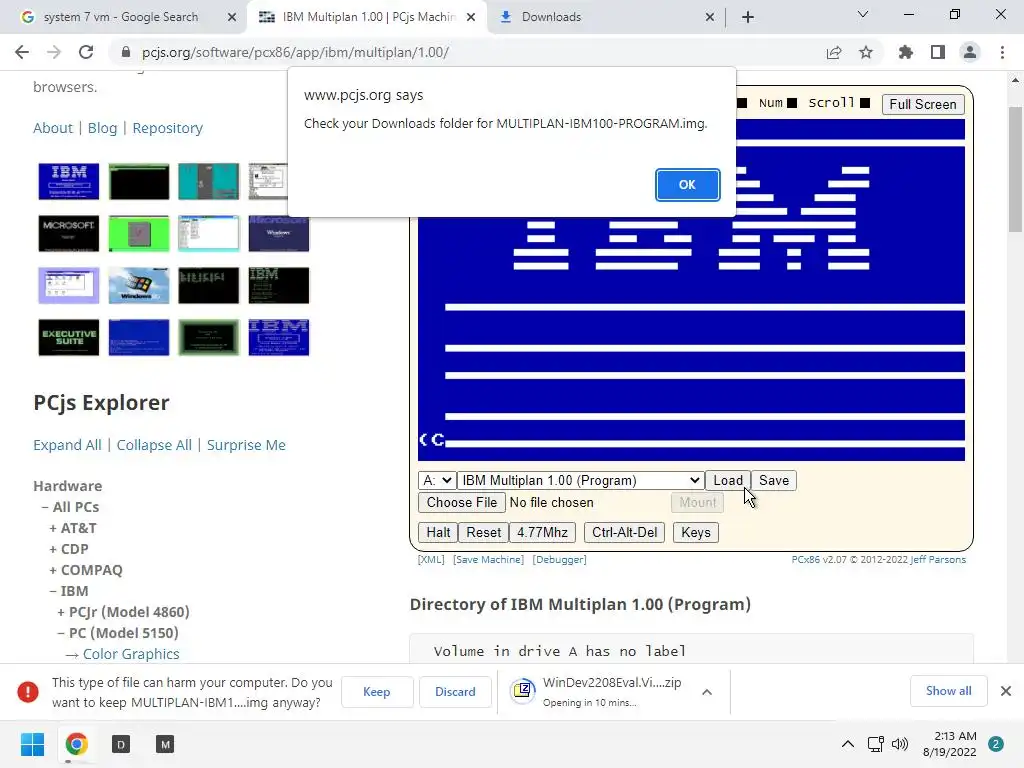Click OK in the pcjs.org dialog
The width and height of the screenshot is (1024, 768).
(x=687, y=185)
